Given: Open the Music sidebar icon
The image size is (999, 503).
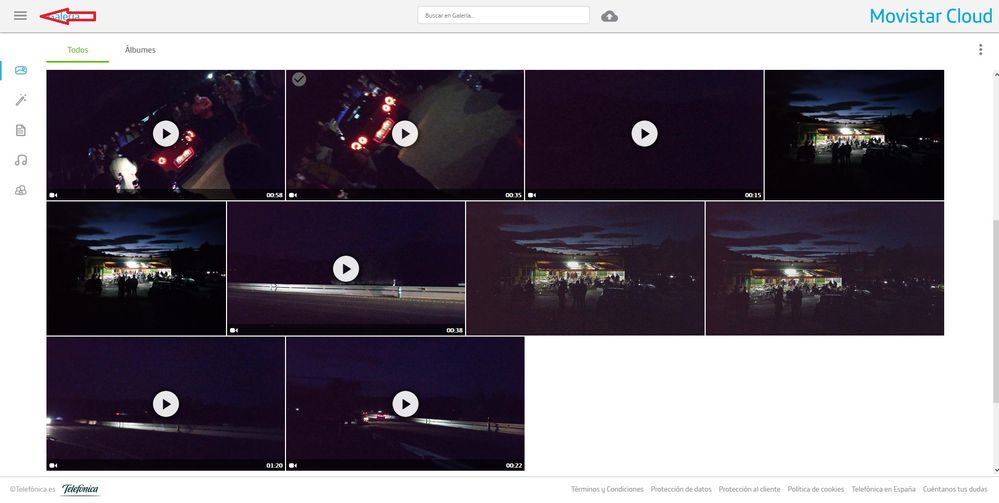Looking at the screenshot, I should 21,160.
